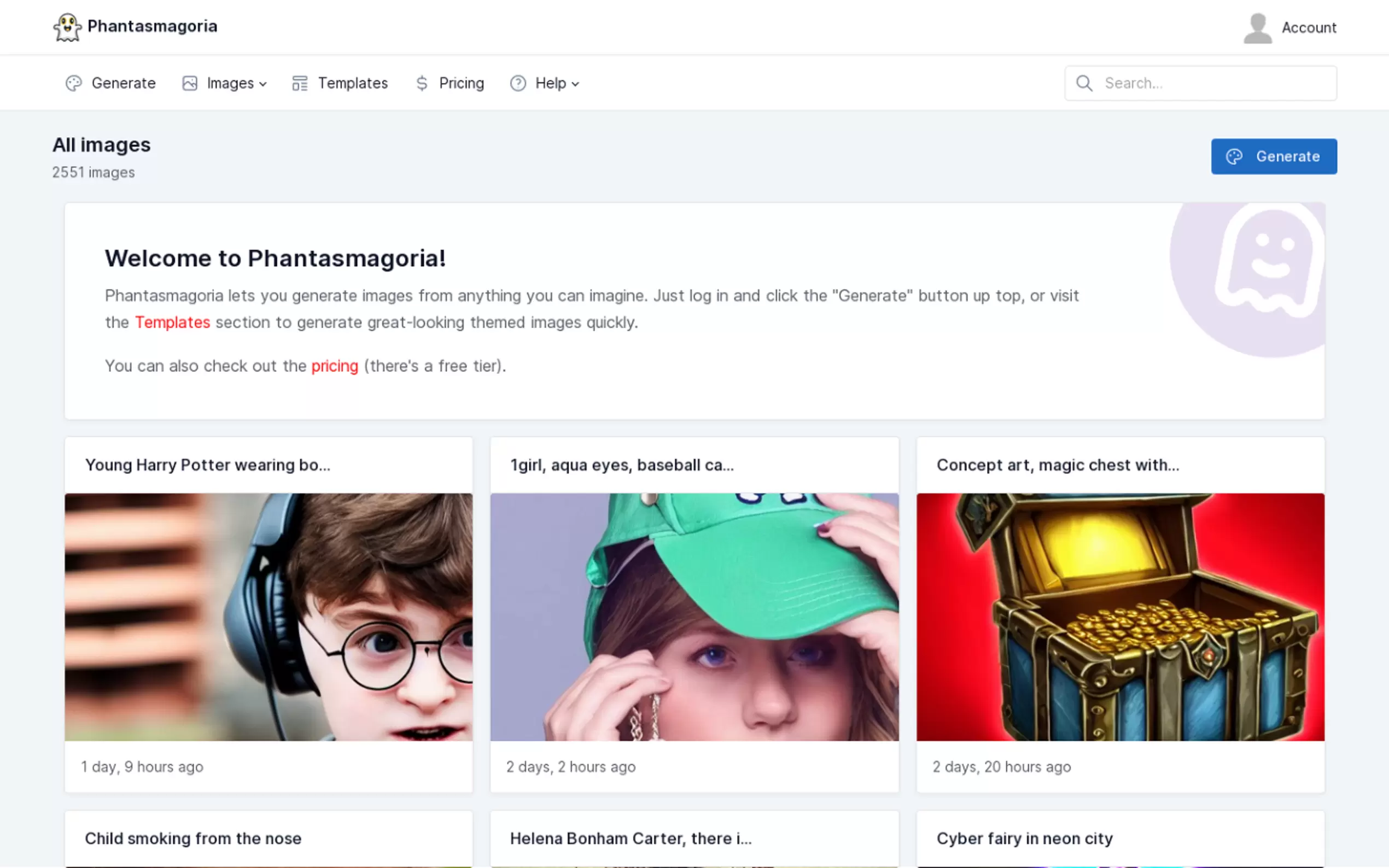Expand the Help dropdown chevron

tap(575, 84)
